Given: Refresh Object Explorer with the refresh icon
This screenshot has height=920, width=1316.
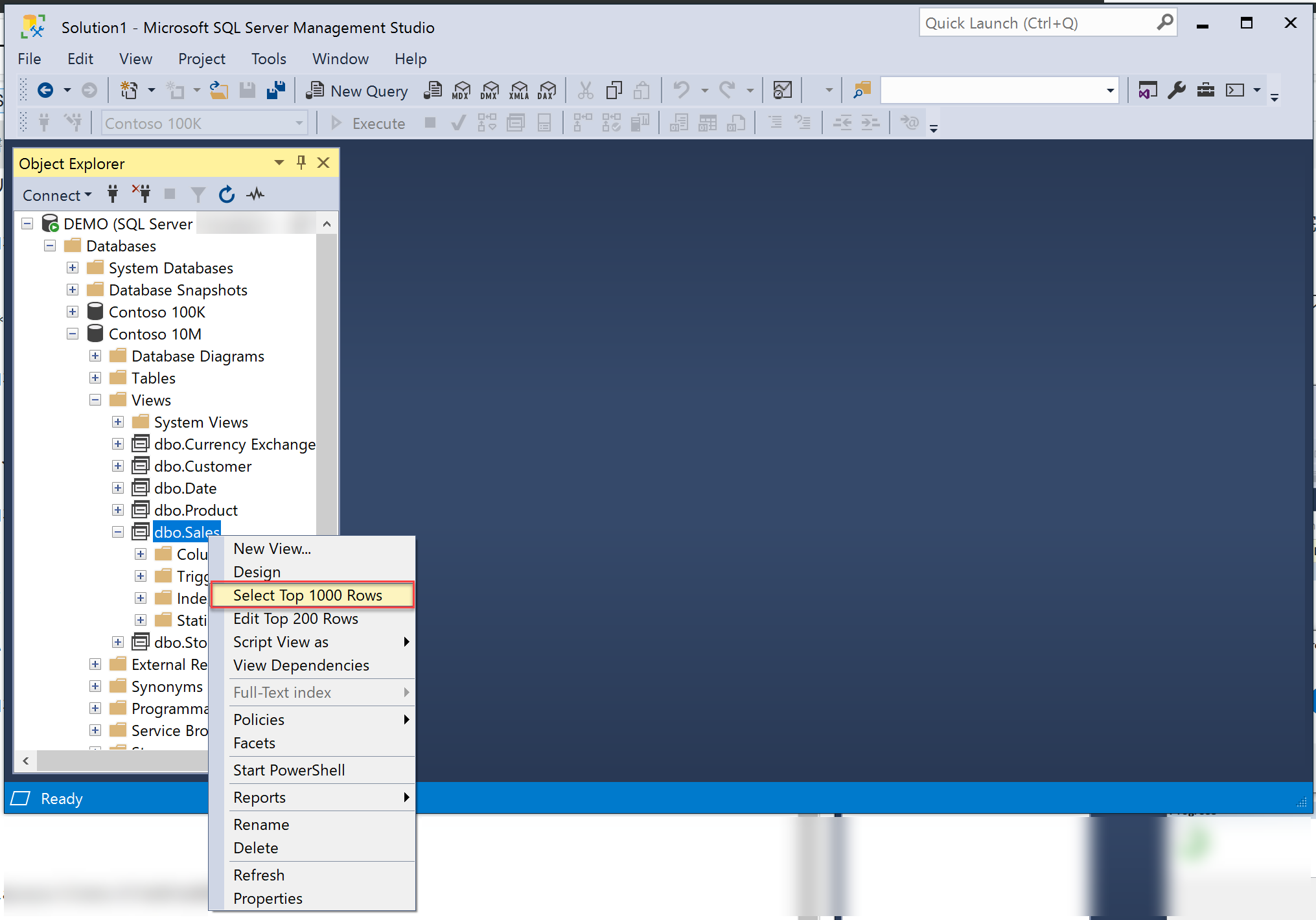Looking at the screenshot, I should 226,194.
